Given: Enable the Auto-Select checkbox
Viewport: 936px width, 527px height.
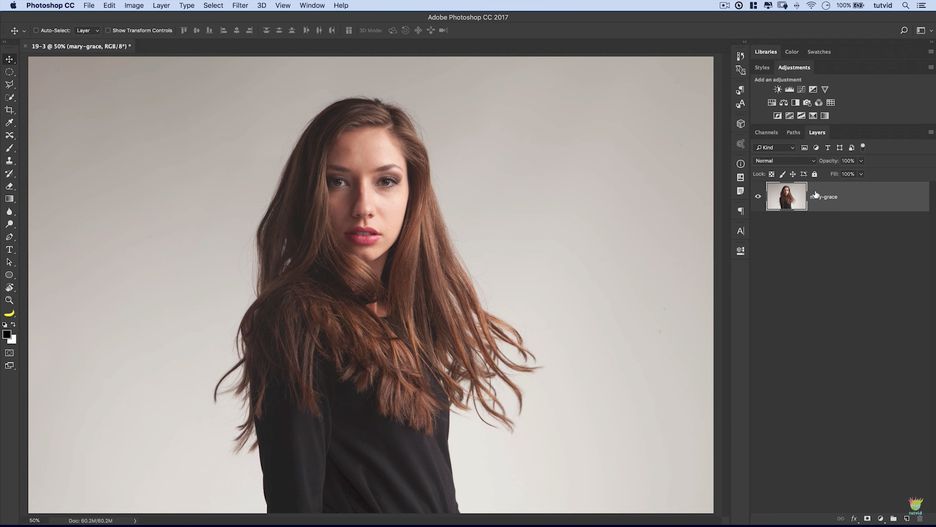Looking at the screenshot, I should point(37,31).
